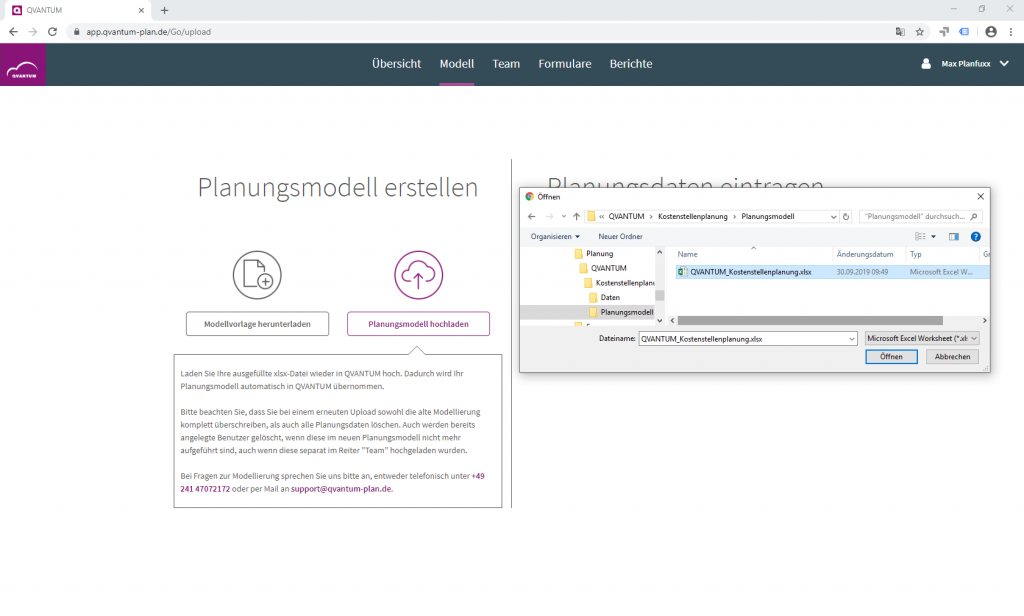This screenshot has height=616, width=1024.
Task: Close the Öffnen dialog
Action: tap(980, 196)
